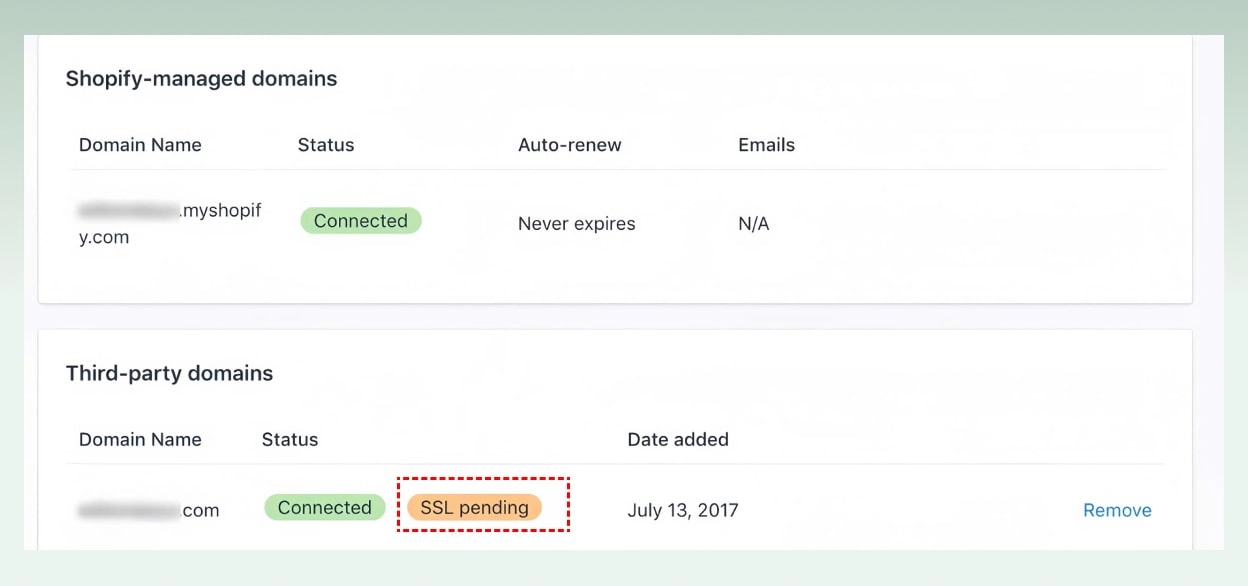The image size is (1248, 586).
Task: Click the Emails column header
Action: click(766, 145)
